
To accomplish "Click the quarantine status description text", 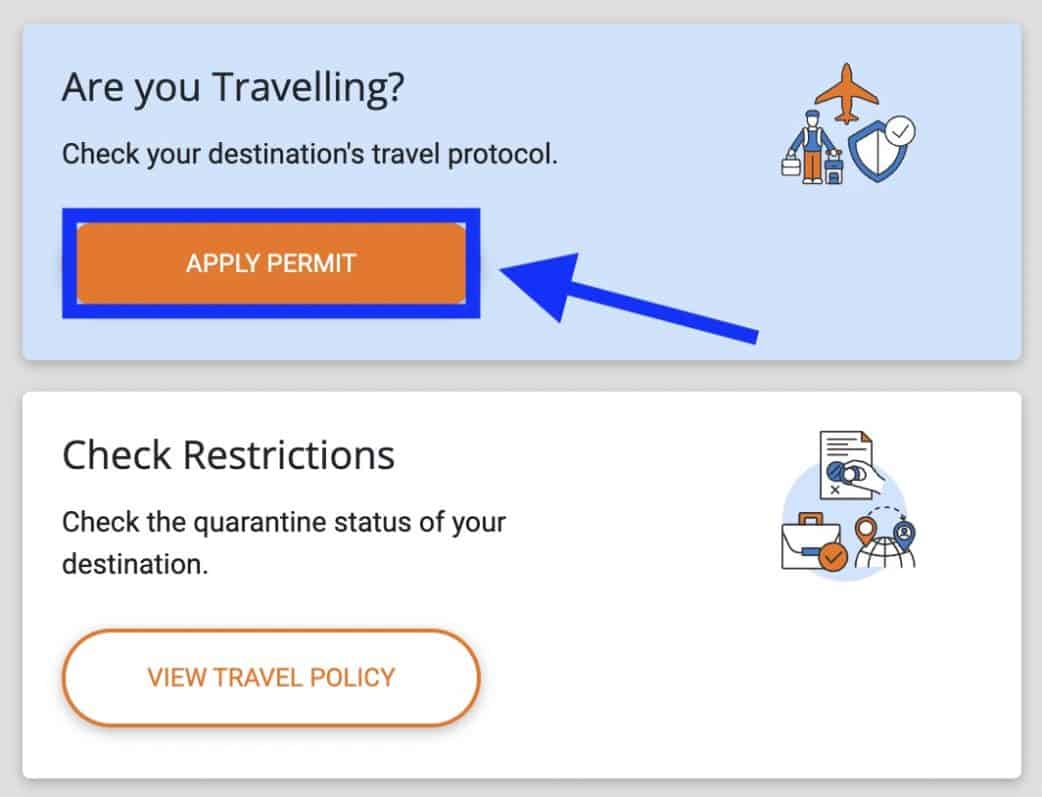I will pyautogui.click(x=284, y=542).
